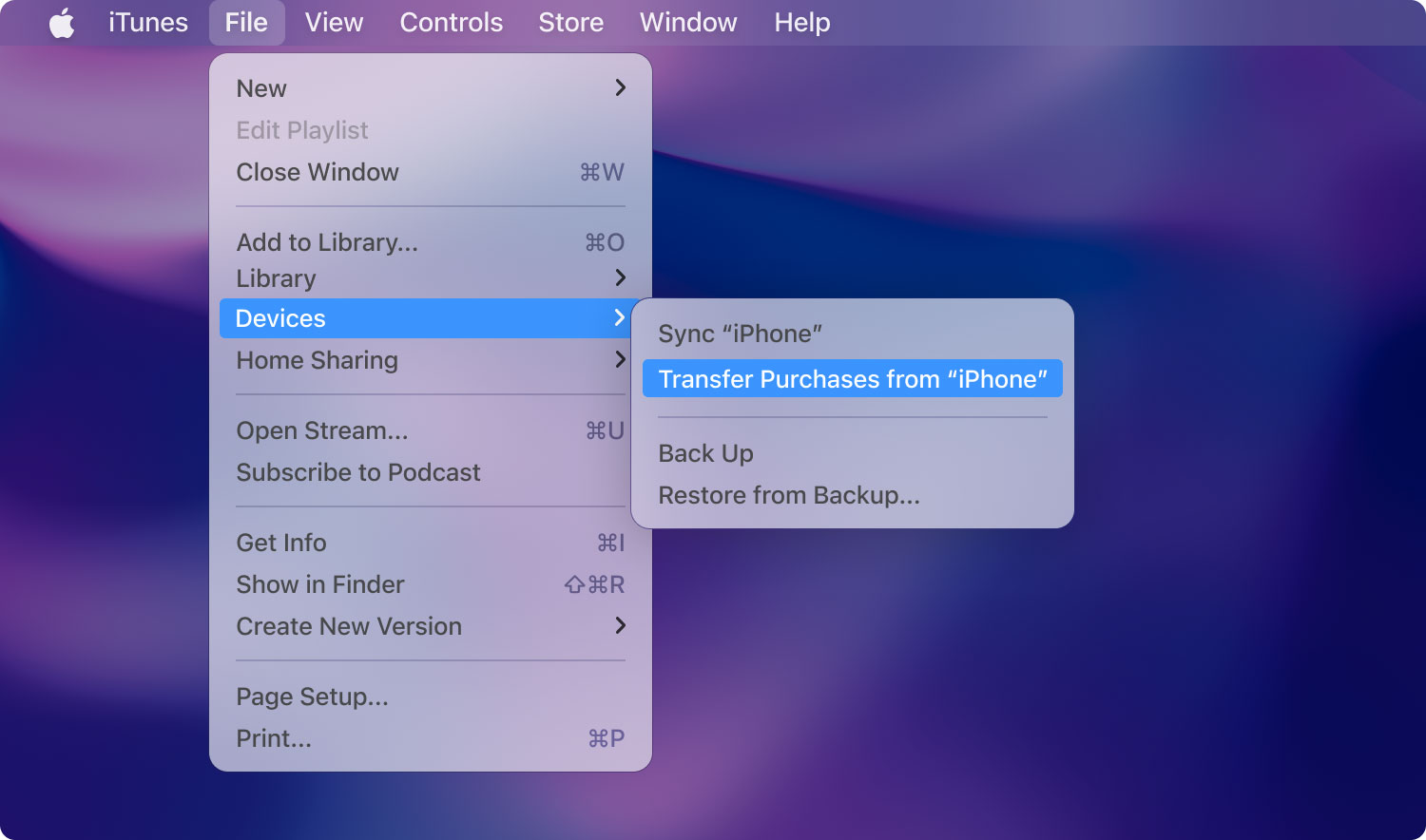Open the View menu

334,23
